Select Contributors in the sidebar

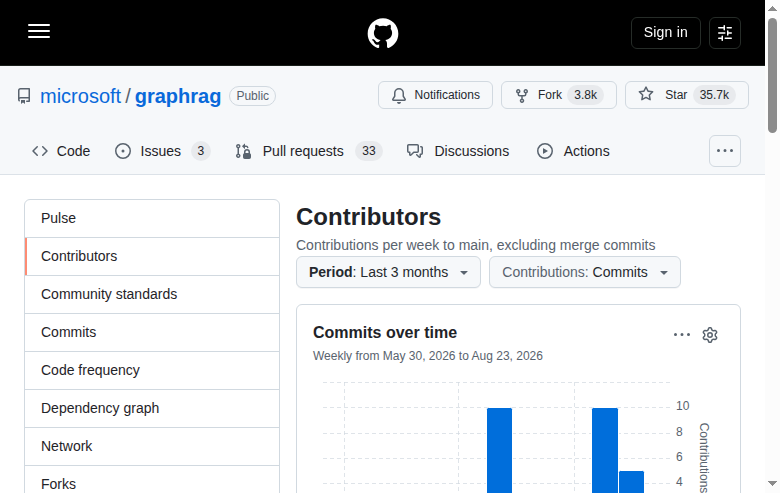coord(152,256)
